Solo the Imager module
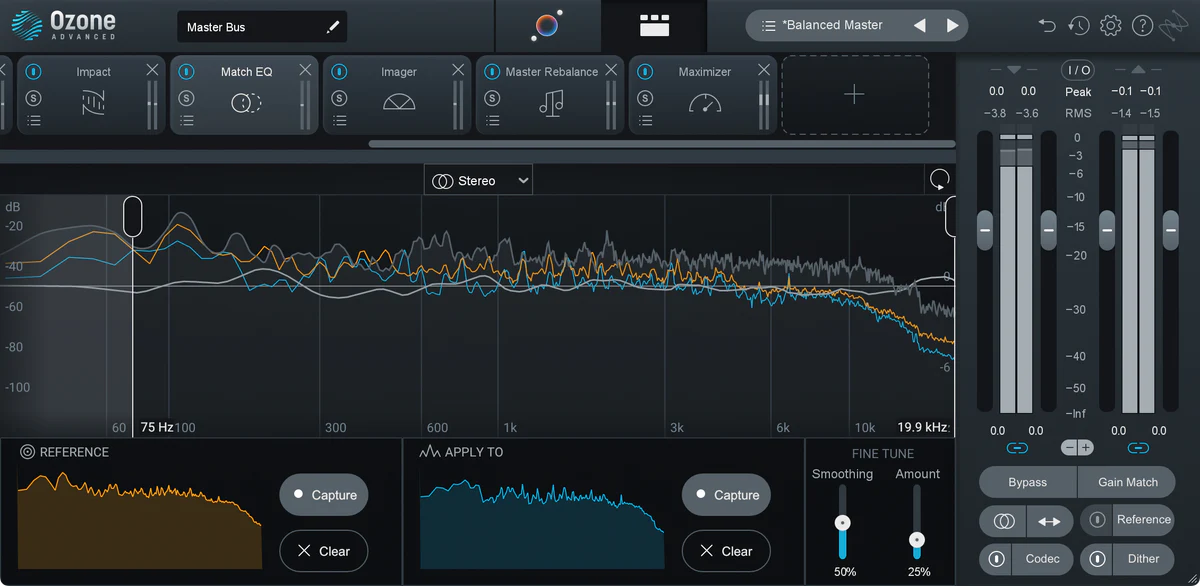Viewport: 1200px width, 586px height. [339, 98]
